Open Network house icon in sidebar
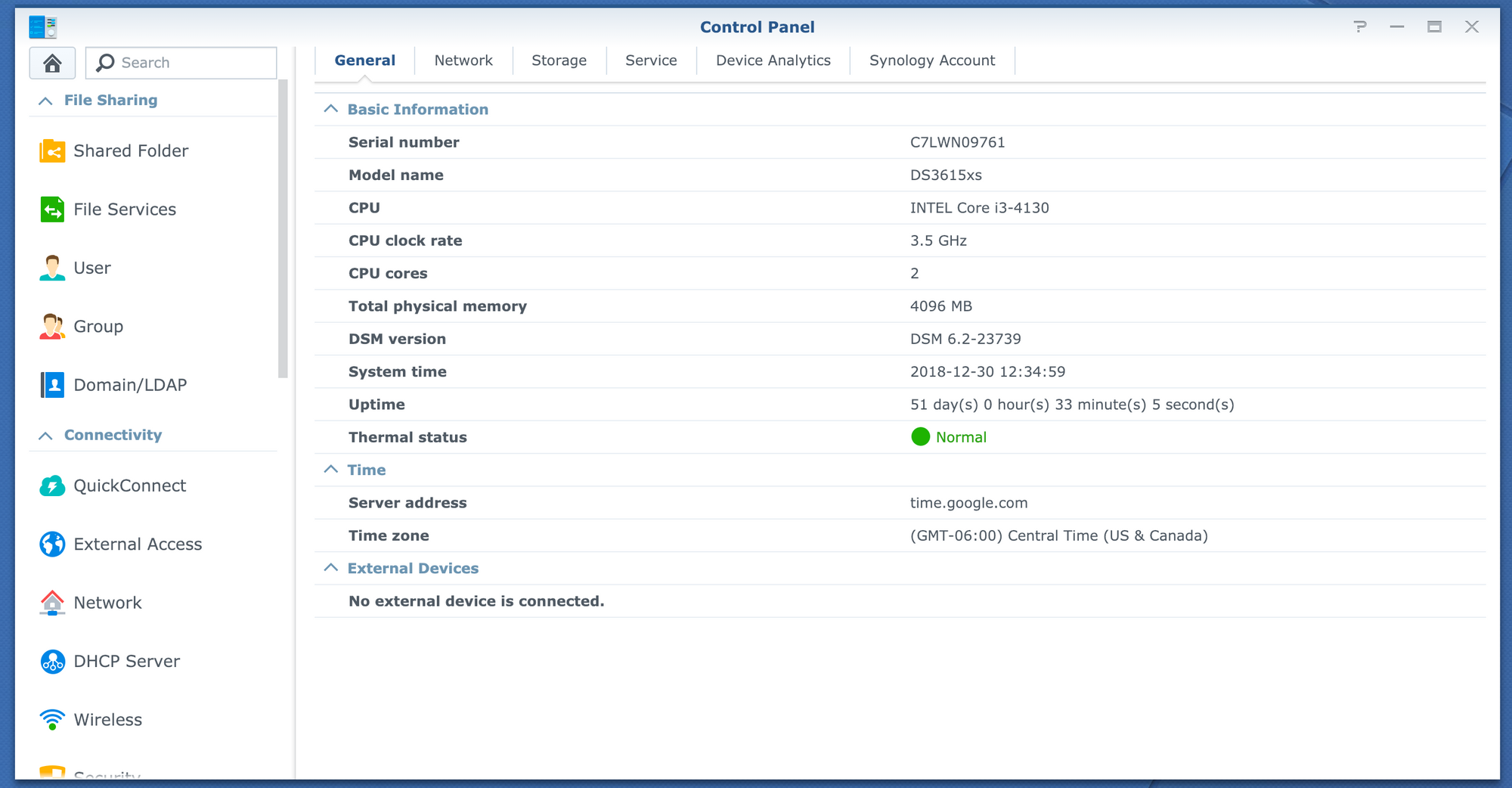Viewport: 1512px width, 788px height. [x=52, y=603]
